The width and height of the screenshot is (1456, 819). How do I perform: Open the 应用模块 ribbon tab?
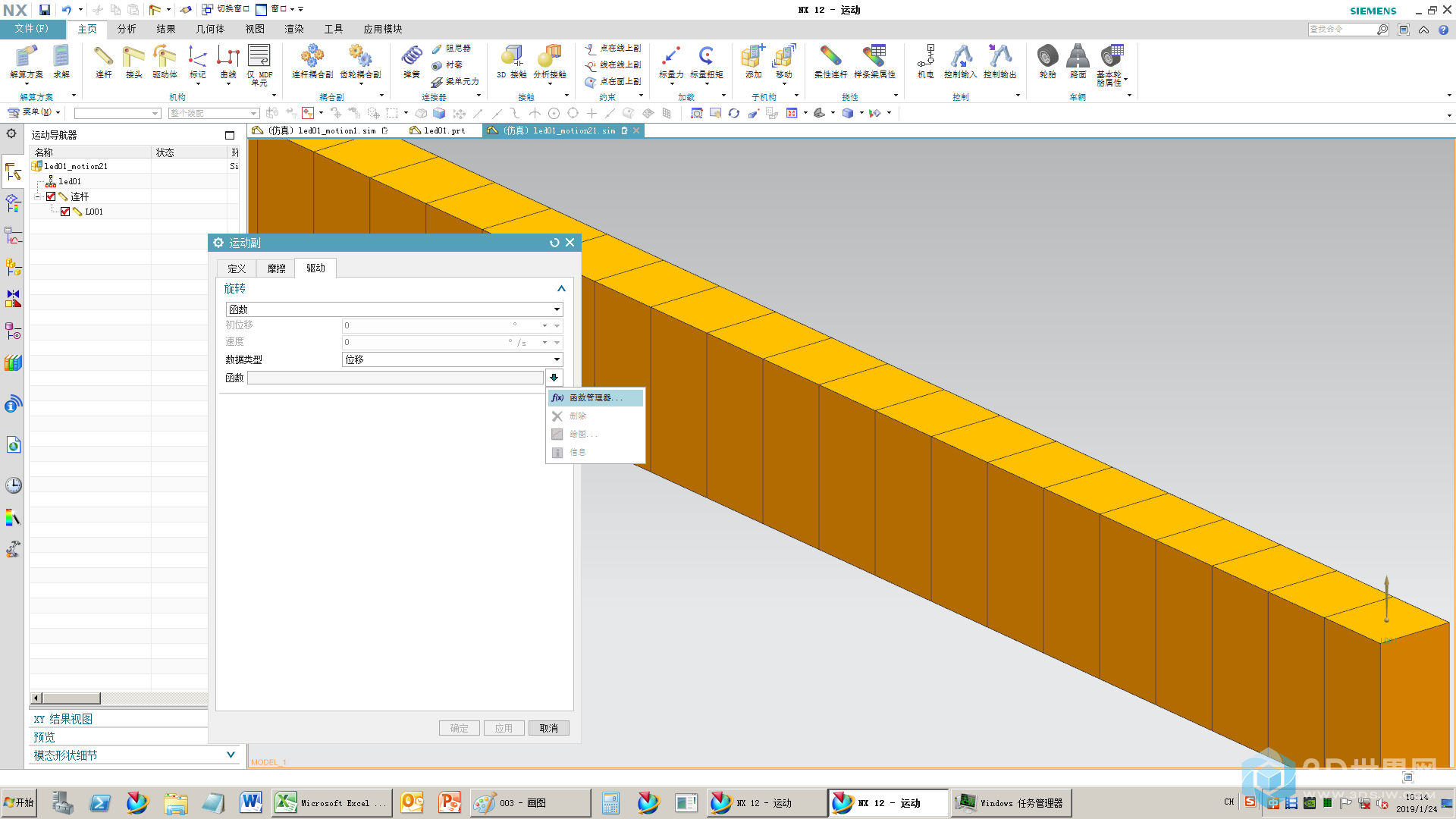[383, 29]
